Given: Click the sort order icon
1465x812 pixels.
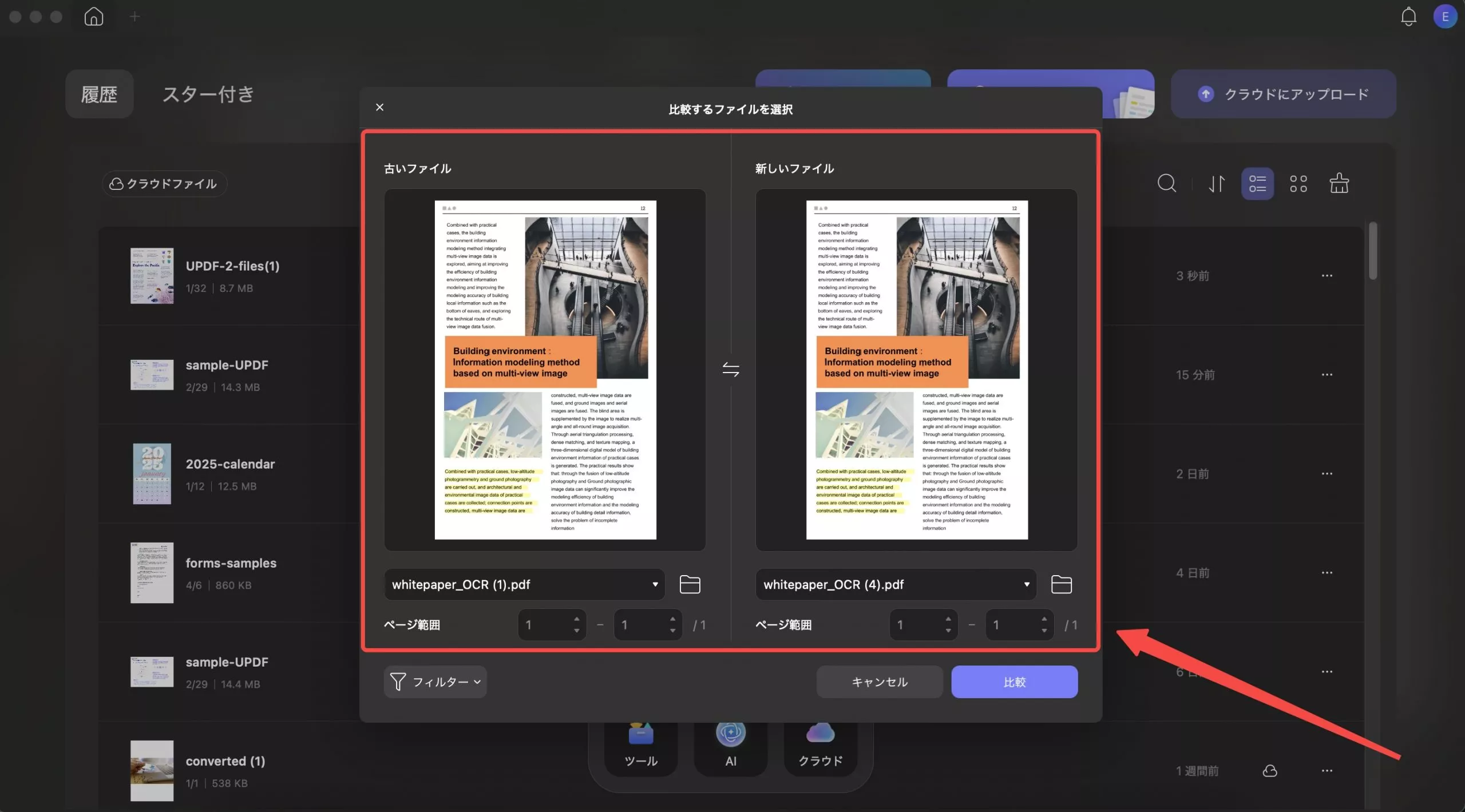Looking at the screenshot, I should tap(1217, 184).
